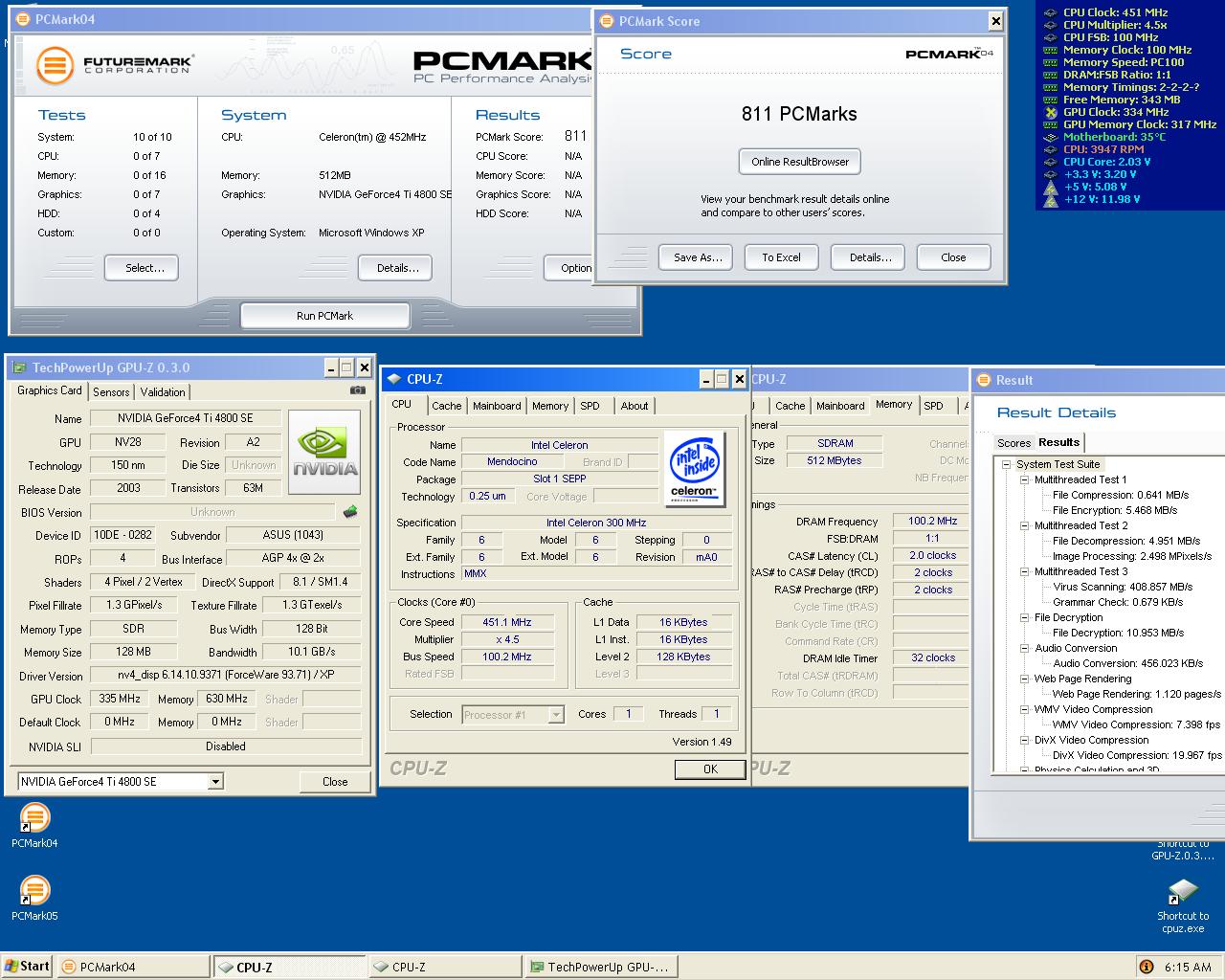Open the Start menu
Screen dimensions: 1225x980
click(27, 967)
